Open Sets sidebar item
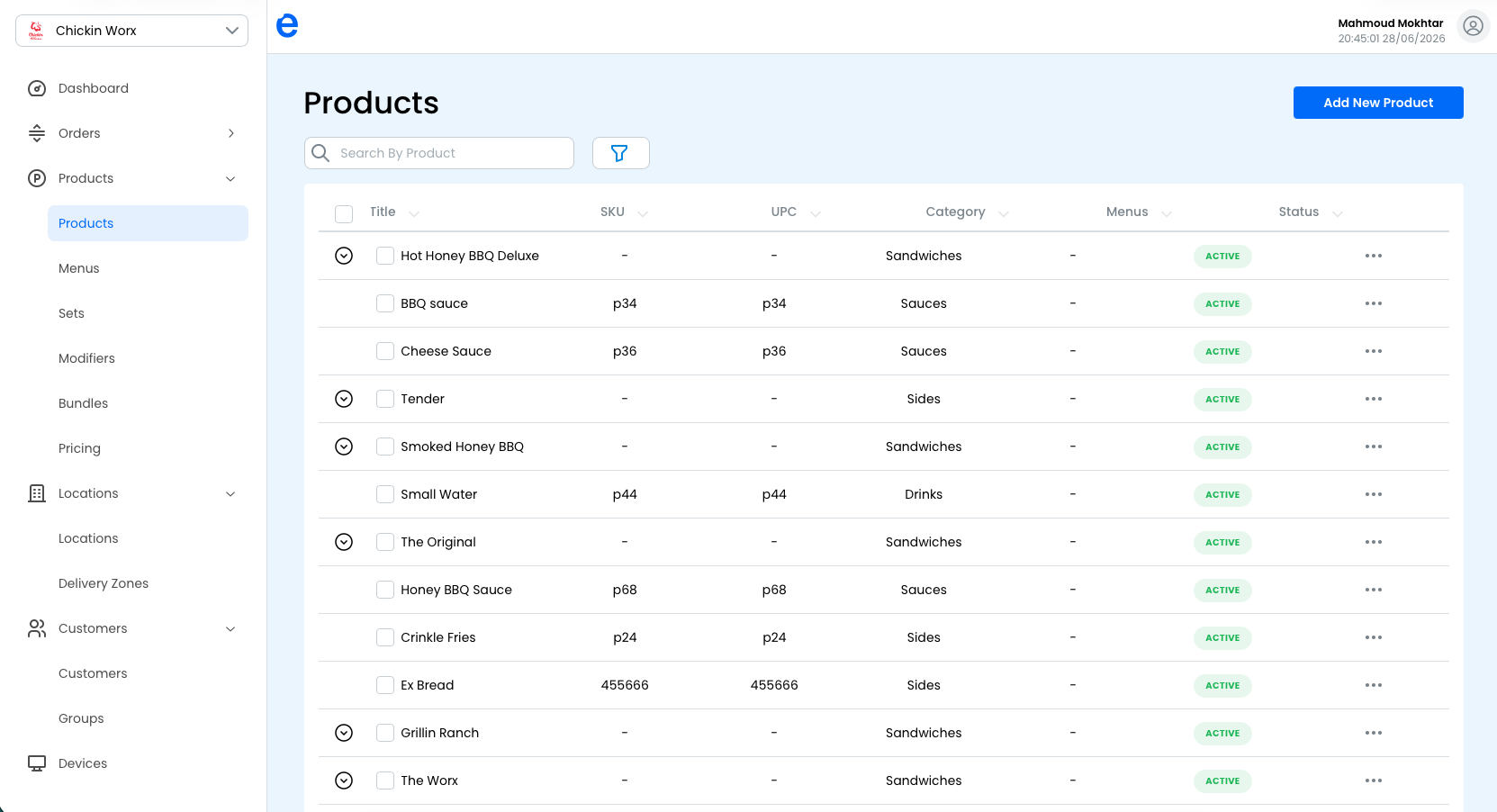Viewport: 1497px width, 812px height. 71,313
